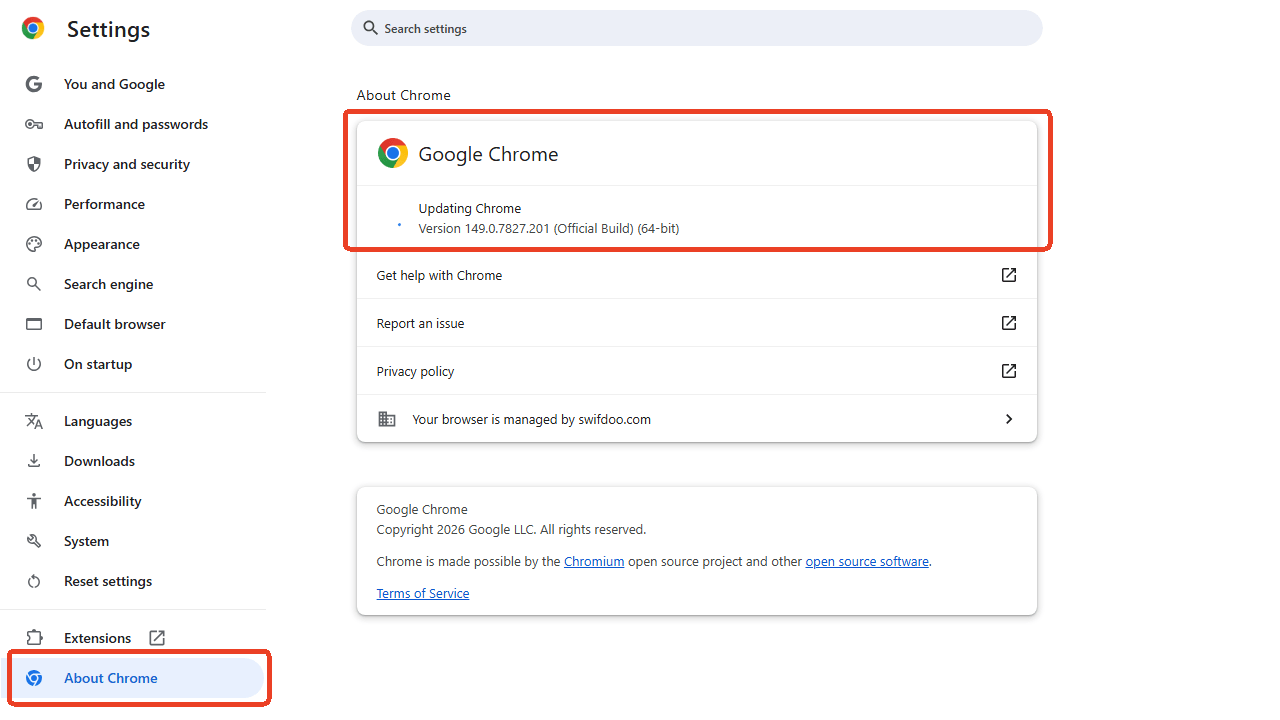
Task: Click the key icon for Autofill and passwords
Action: pos(34,124)
